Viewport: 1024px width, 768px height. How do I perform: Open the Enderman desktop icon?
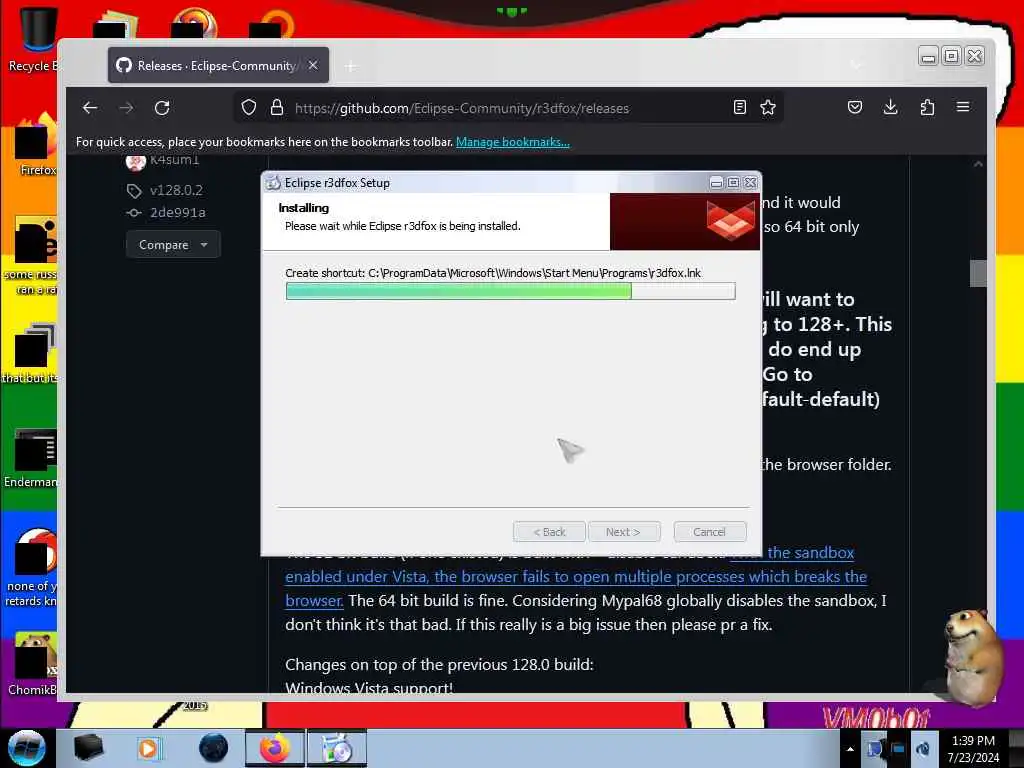point(33,458)
